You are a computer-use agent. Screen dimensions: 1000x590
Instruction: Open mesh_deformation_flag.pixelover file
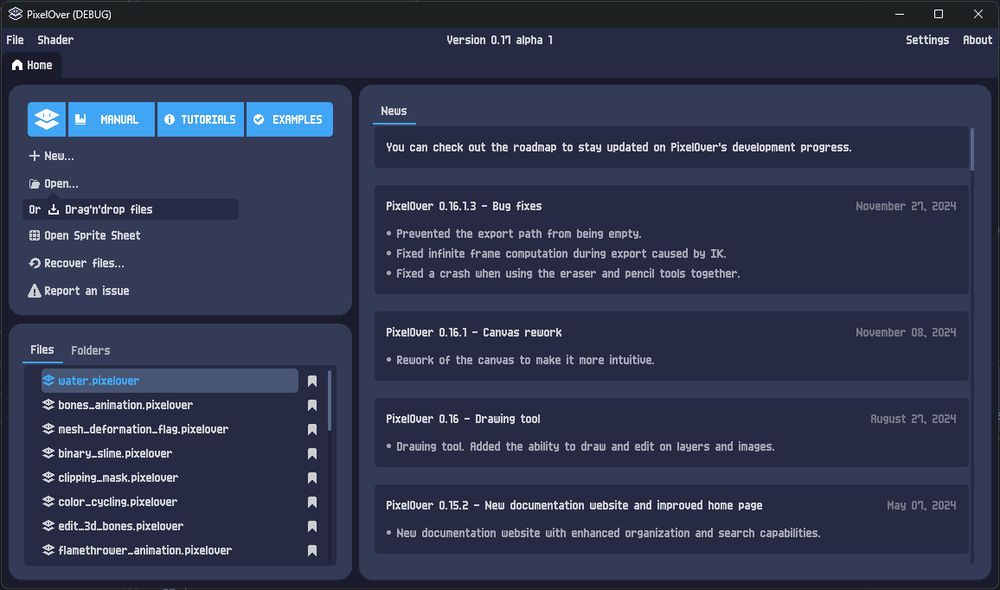point(170,429)
